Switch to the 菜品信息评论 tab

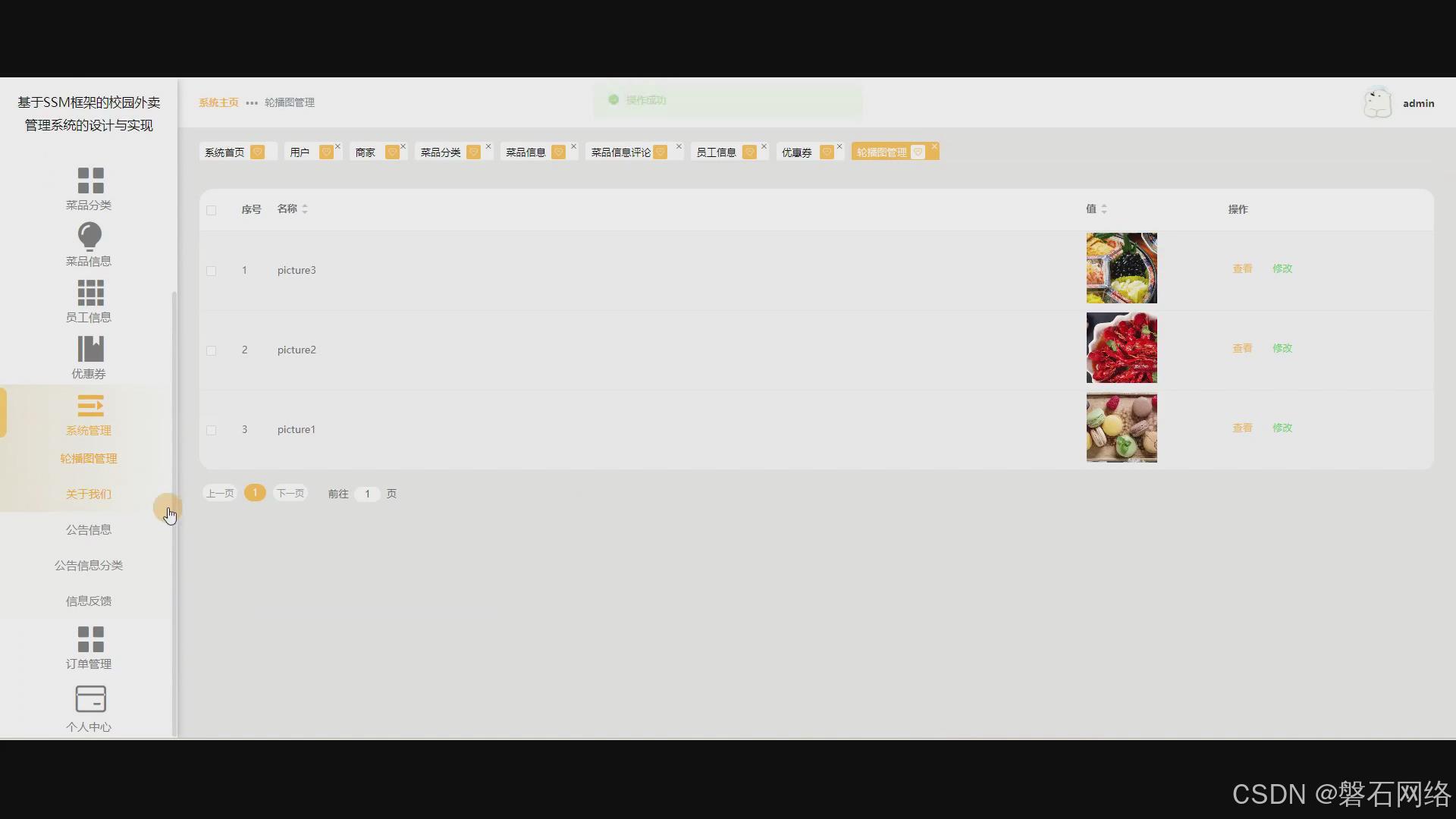pyautogui.click(x=620, y=152)
